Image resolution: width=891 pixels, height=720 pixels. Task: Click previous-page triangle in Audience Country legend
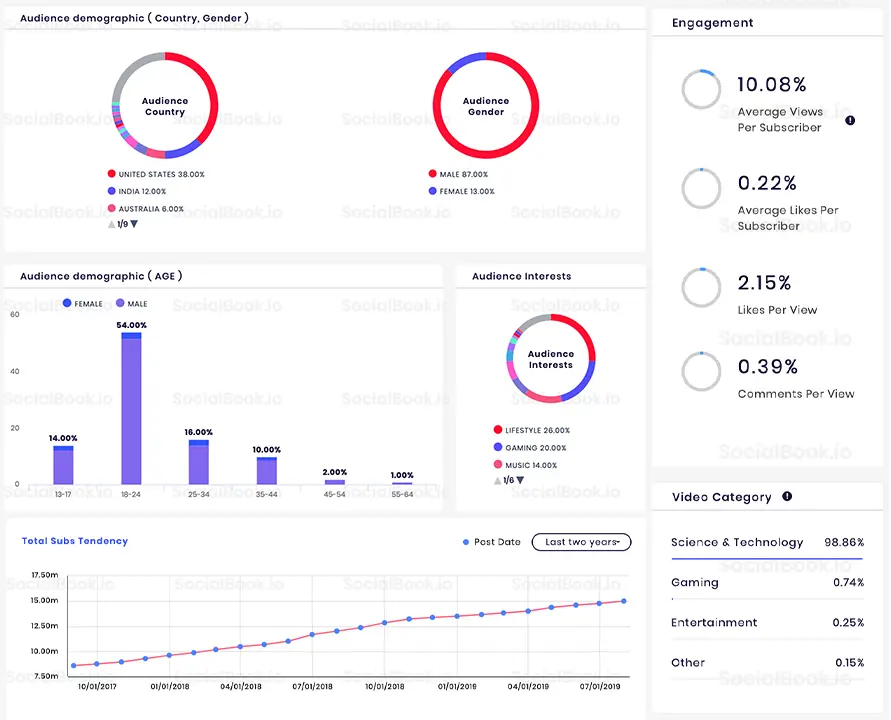click(112, 224)
